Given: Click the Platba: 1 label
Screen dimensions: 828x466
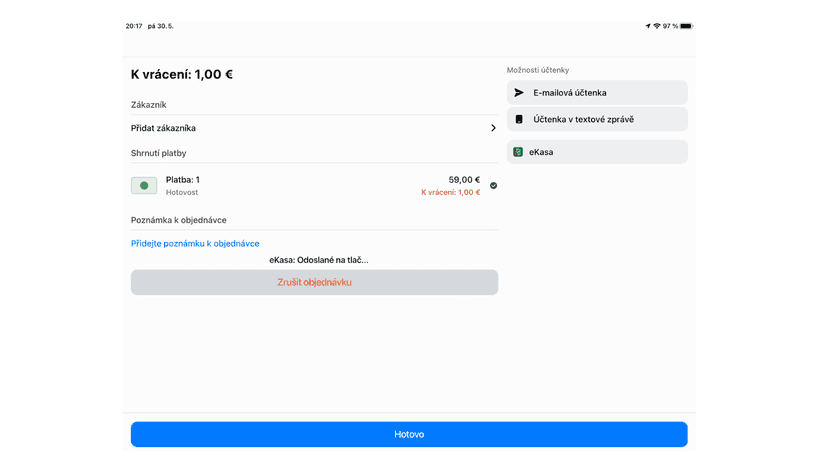Looking at the screenshot, I should (183, 180).
